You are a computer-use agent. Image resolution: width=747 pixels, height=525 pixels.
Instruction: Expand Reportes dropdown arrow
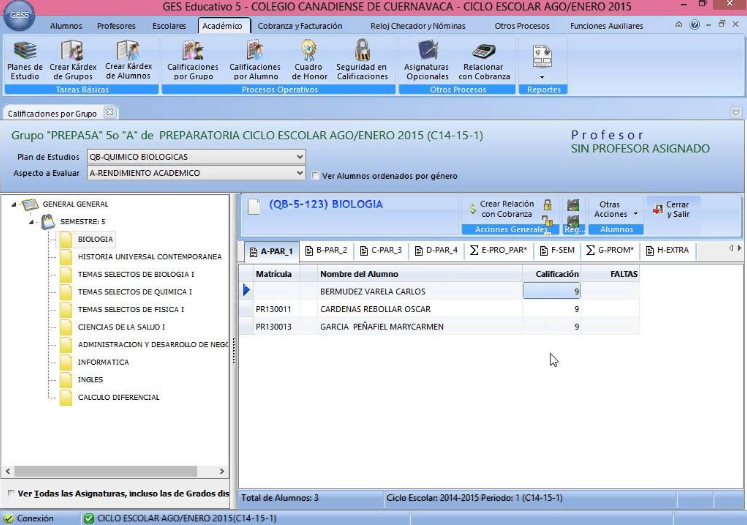tap(542, 77)
